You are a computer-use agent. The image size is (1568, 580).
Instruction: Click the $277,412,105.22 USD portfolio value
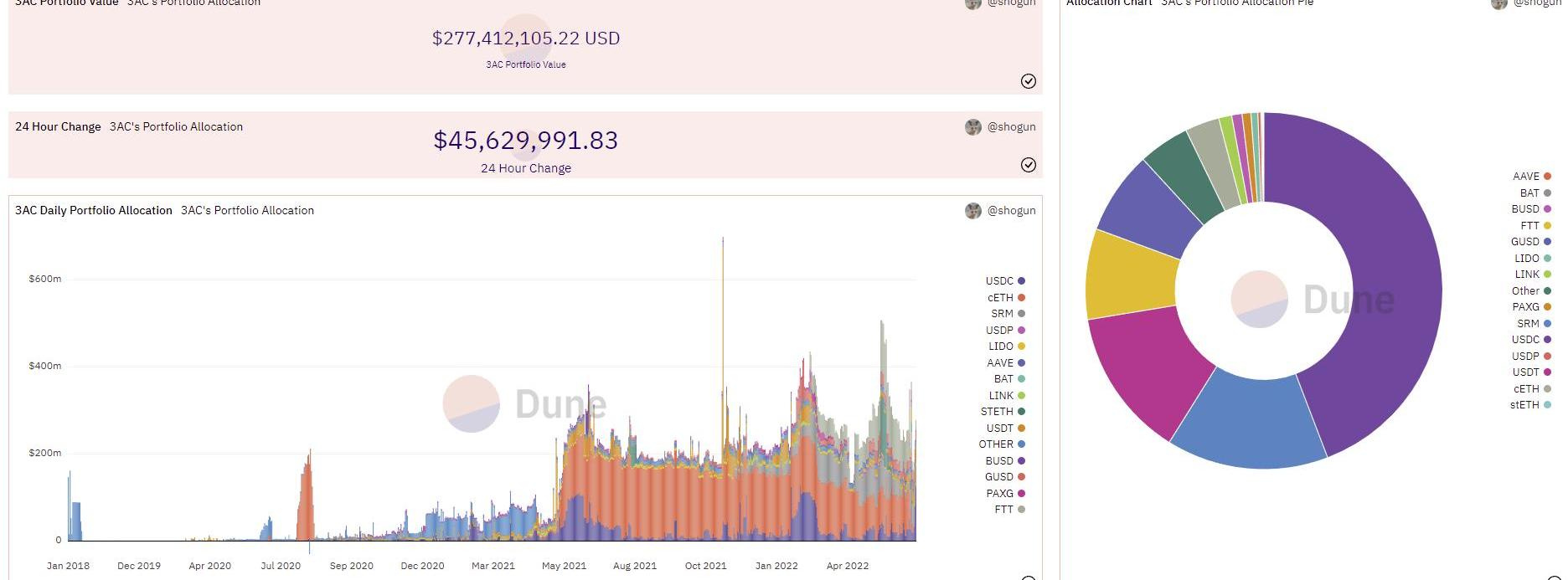click(x=526, y=38)
